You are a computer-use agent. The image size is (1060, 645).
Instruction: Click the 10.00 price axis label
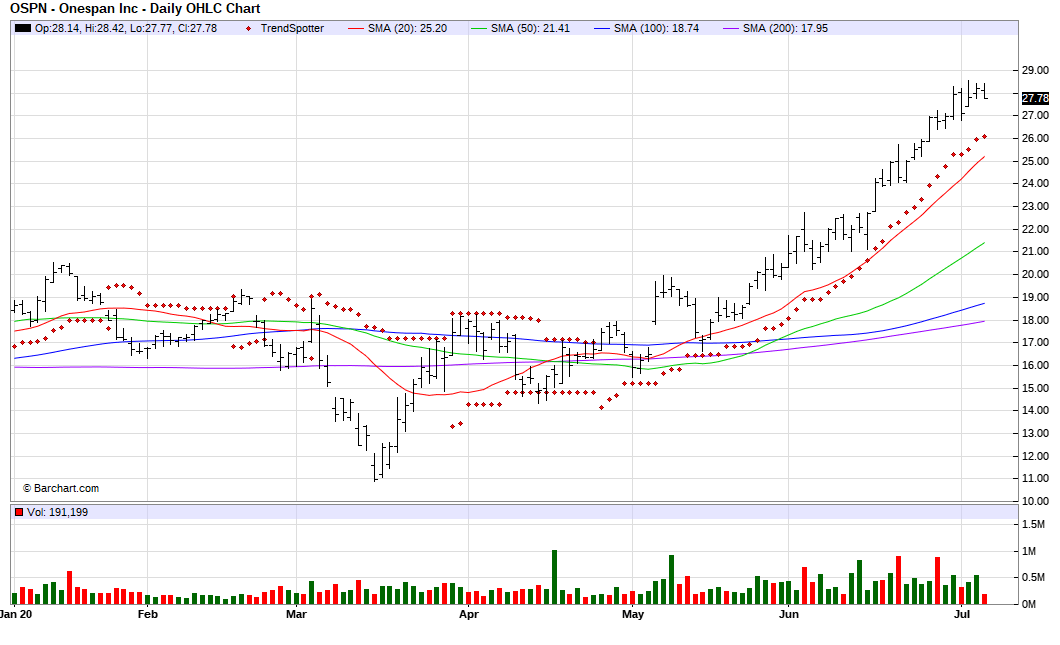click(x=1035, y=501)
